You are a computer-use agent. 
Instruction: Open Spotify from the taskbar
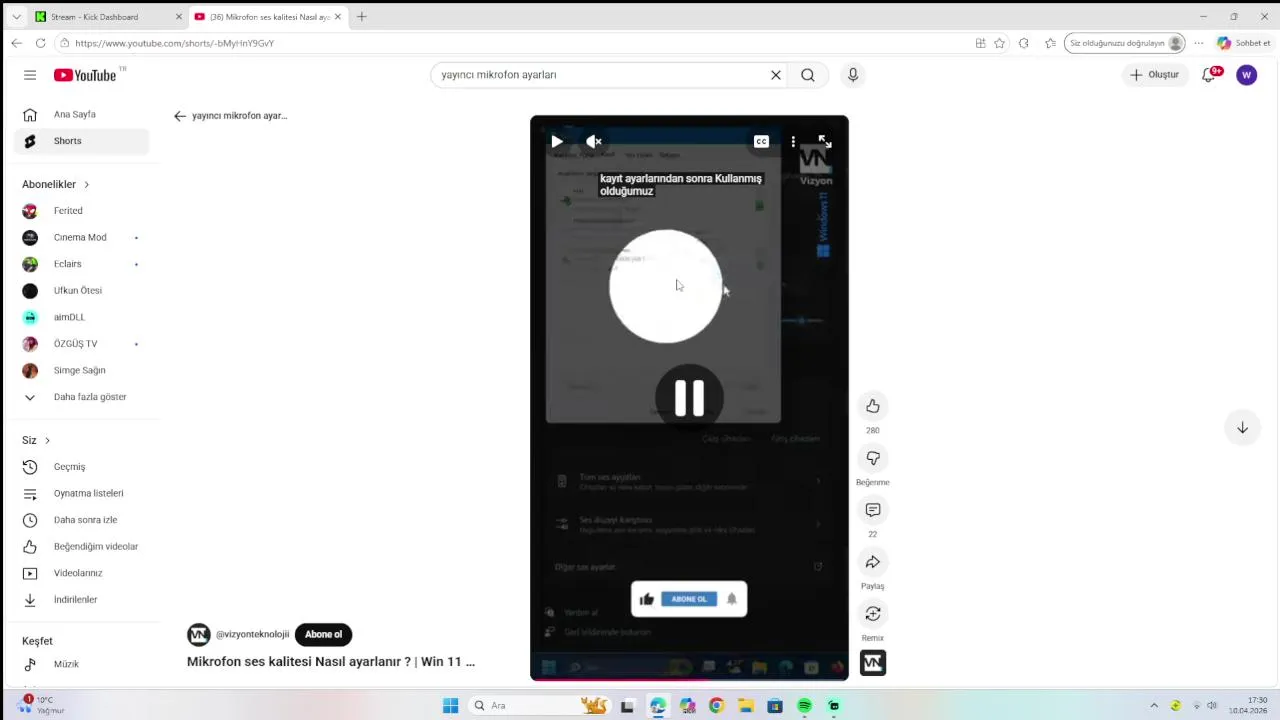click(x=804, y=706)
